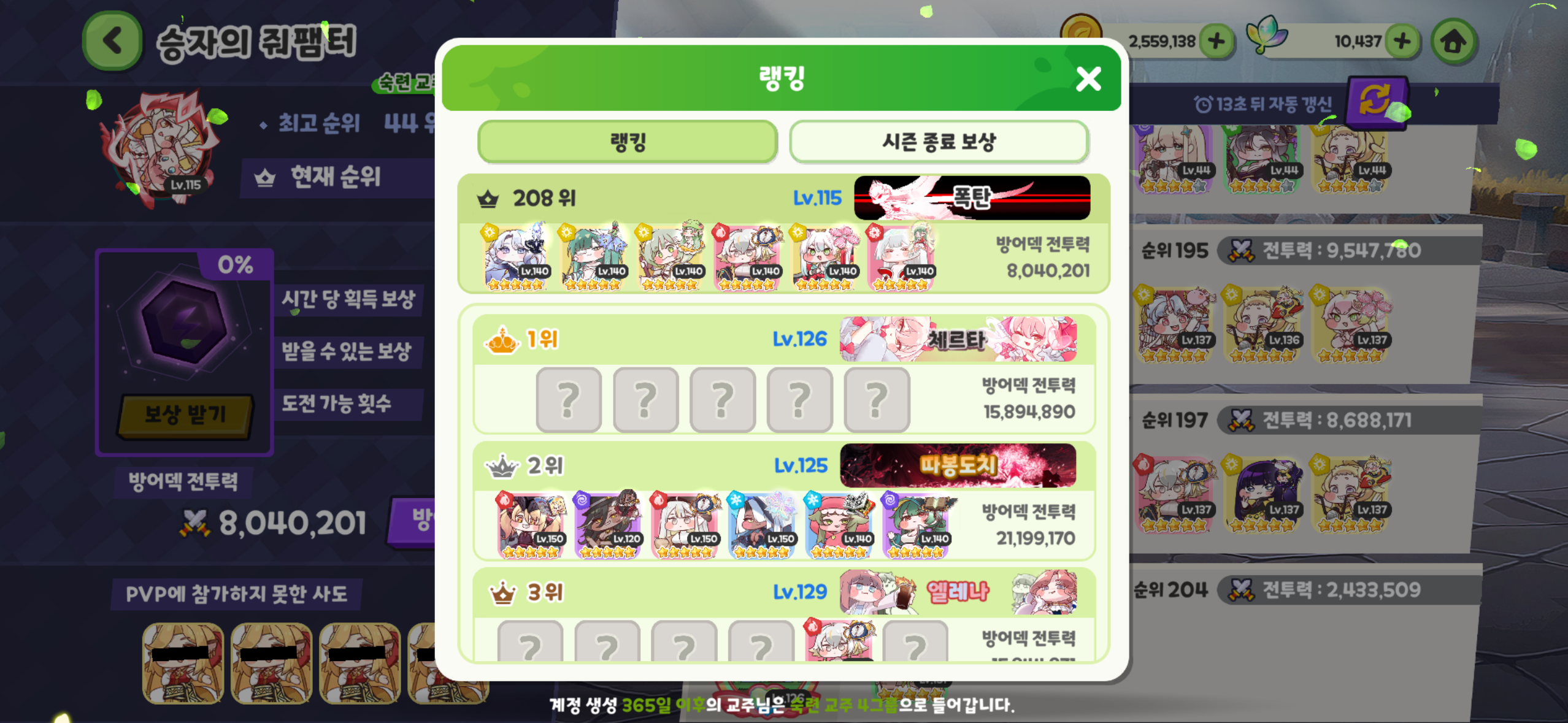
Task: Select the 랭킹 tab
Action: pyautogui.click(x=628, y=142)
